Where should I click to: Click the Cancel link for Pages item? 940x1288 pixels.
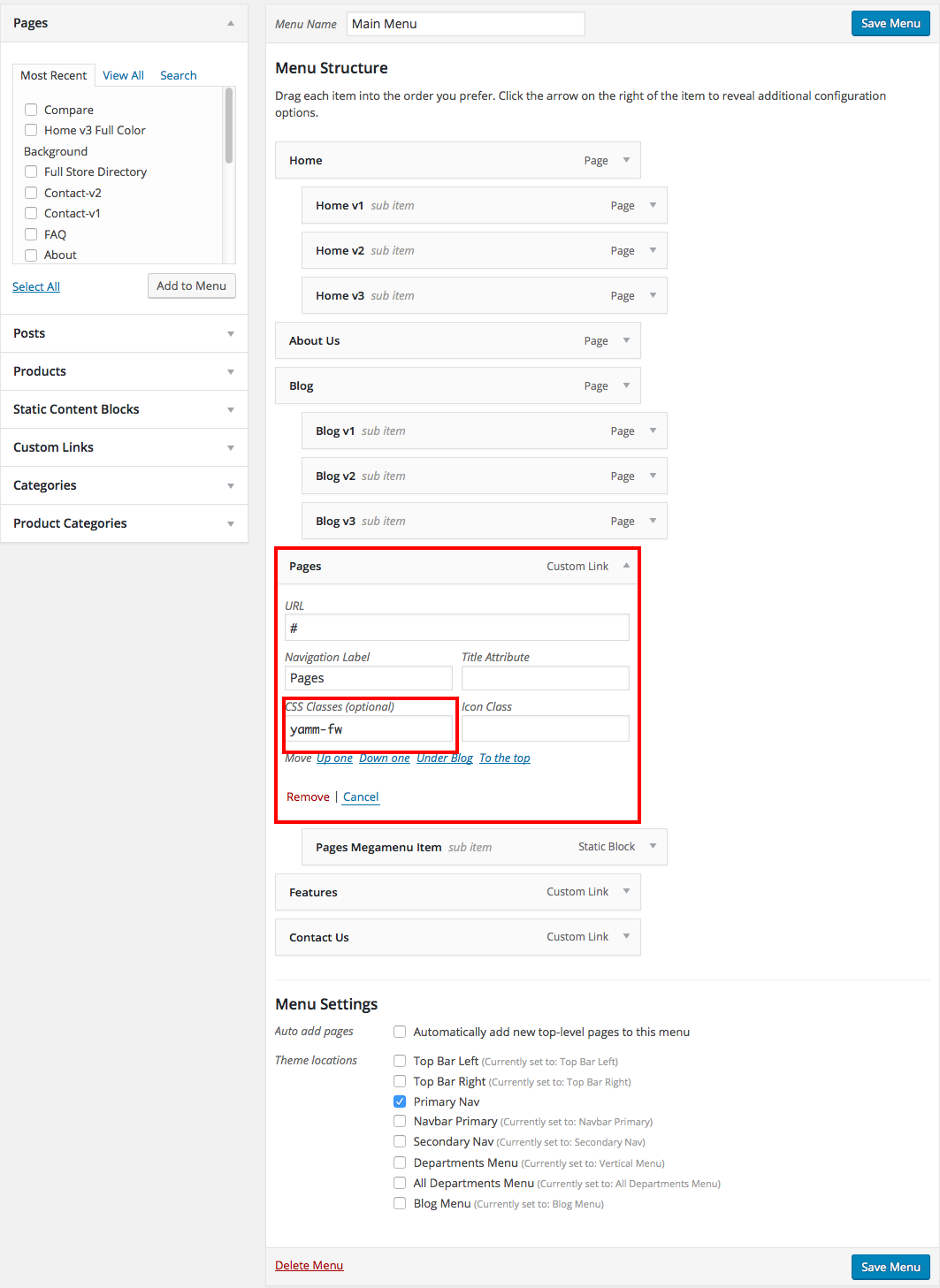click(361, 796)
